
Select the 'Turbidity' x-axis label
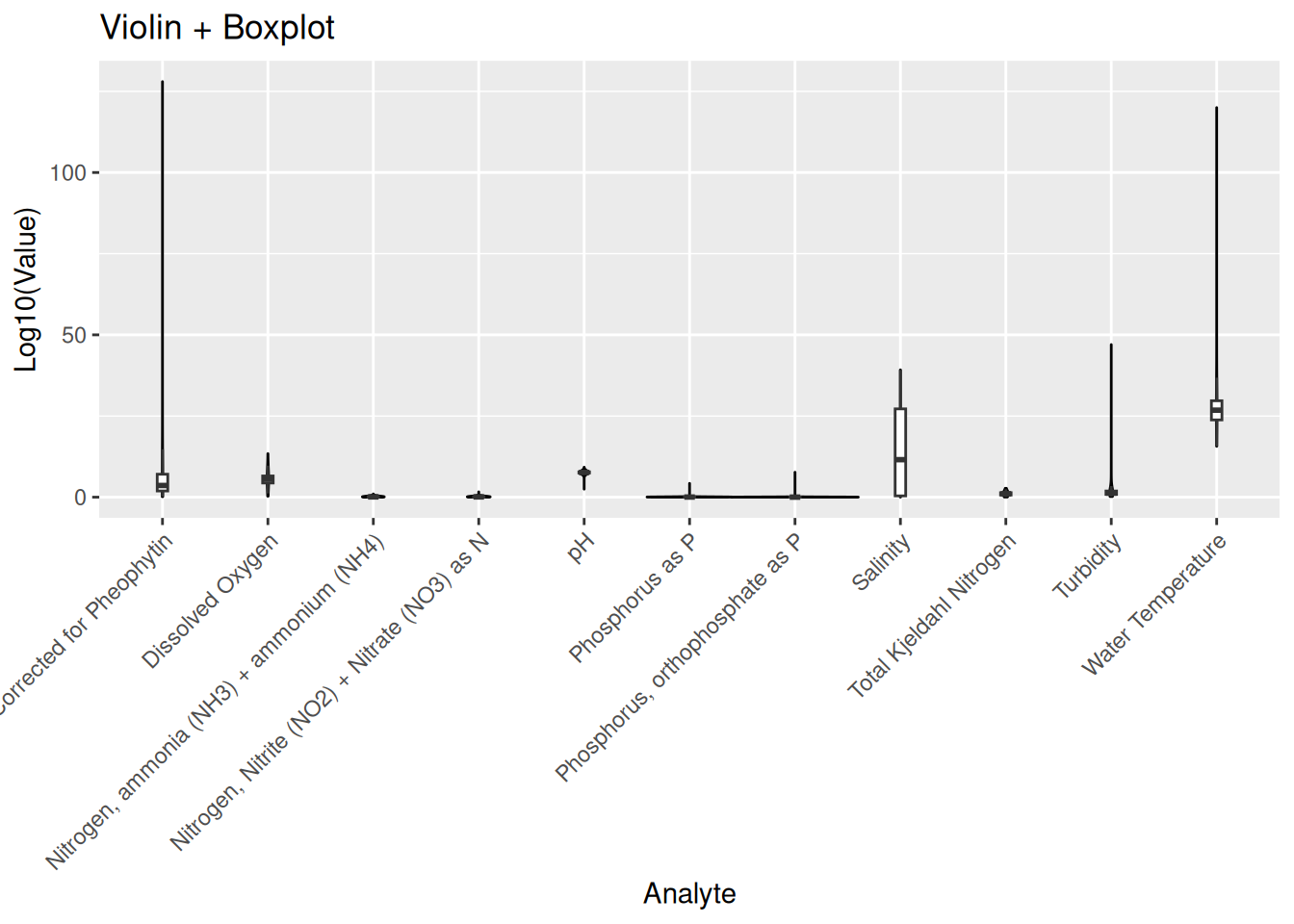click(x=1087, y=567)
